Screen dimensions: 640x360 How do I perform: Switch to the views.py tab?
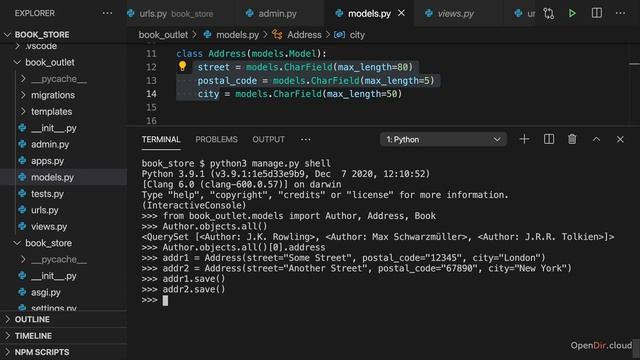coord(456,14)
